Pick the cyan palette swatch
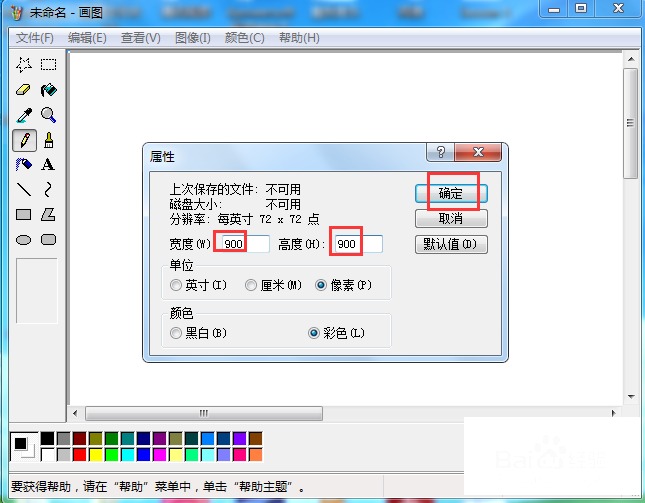 (x=128, y=454)
